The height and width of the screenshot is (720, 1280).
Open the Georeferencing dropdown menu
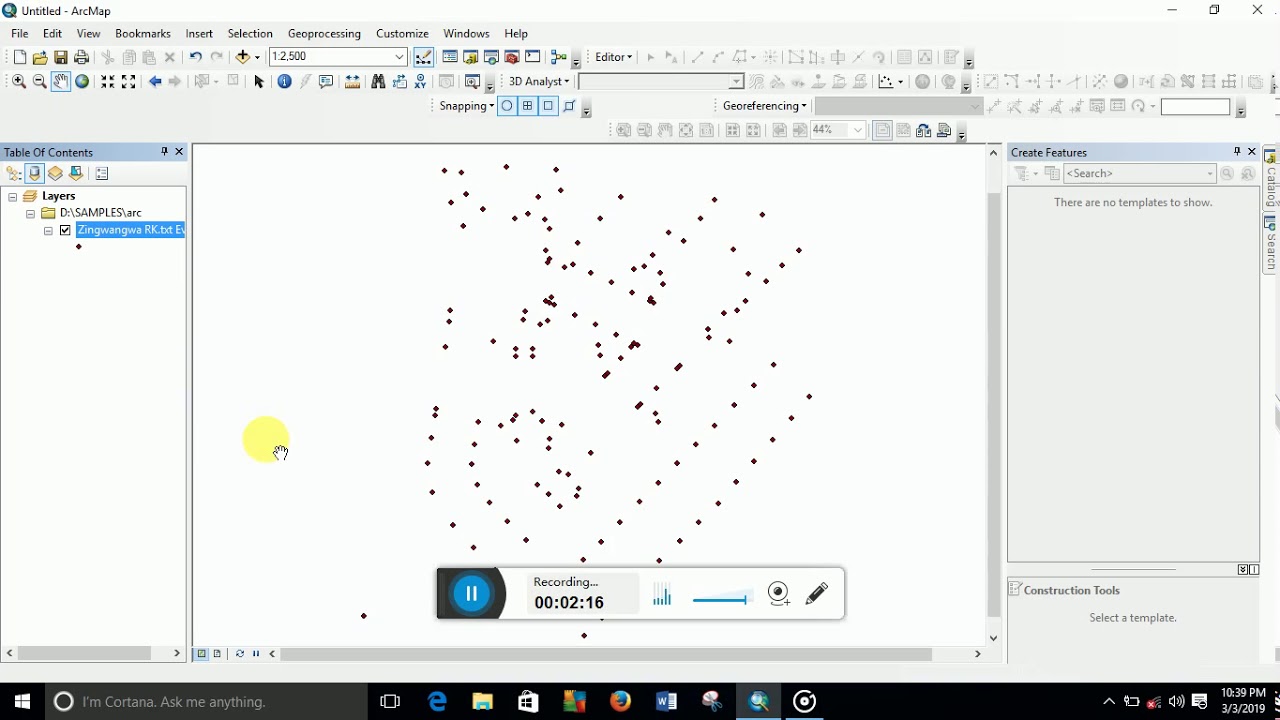tap(765, 106)
